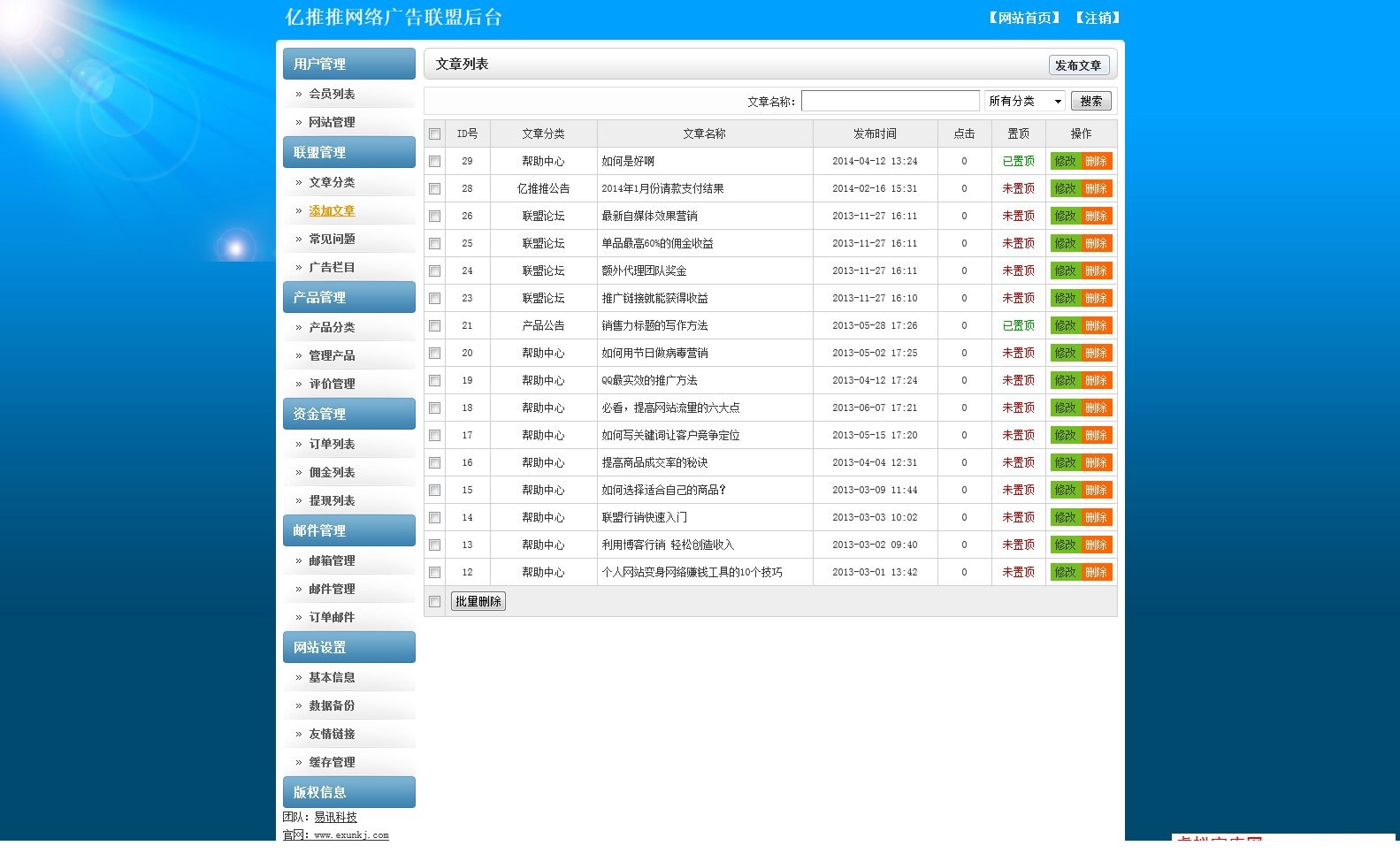Click 修改 button for article ID 29
Image resolution: width=1400 pixels, height=861 pixels.
point(1065,161)
